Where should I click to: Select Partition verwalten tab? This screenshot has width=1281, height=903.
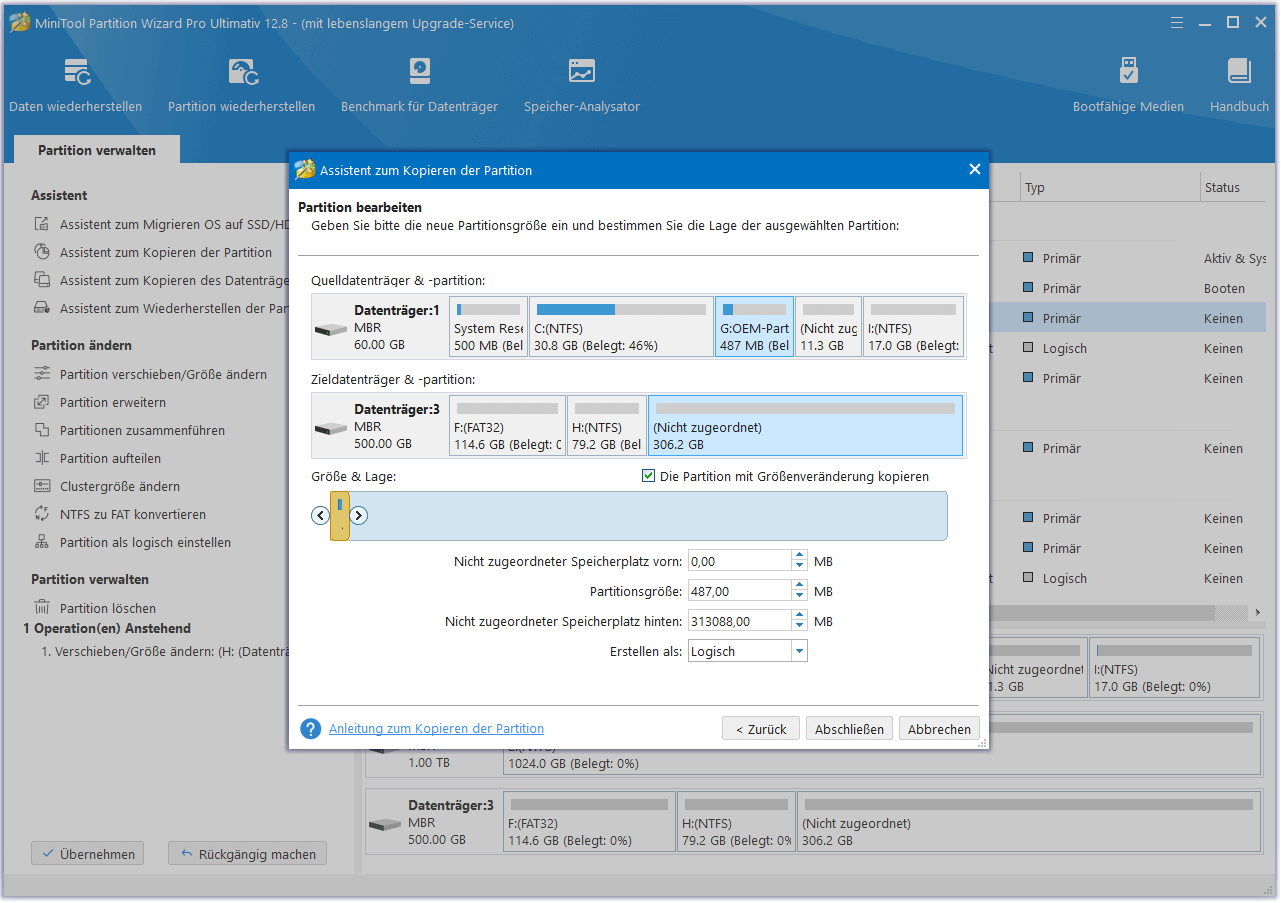click(x=97, y=150)
